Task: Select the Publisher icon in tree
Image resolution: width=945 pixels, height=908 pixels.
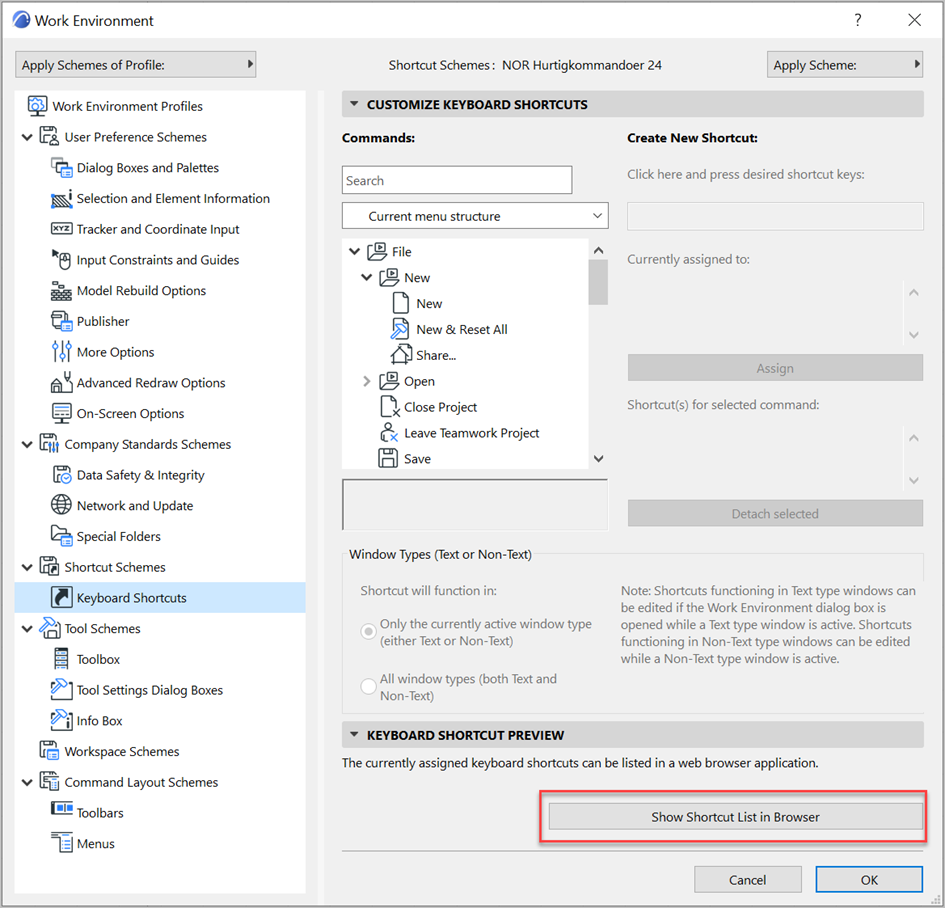Action: pos(61,321)
